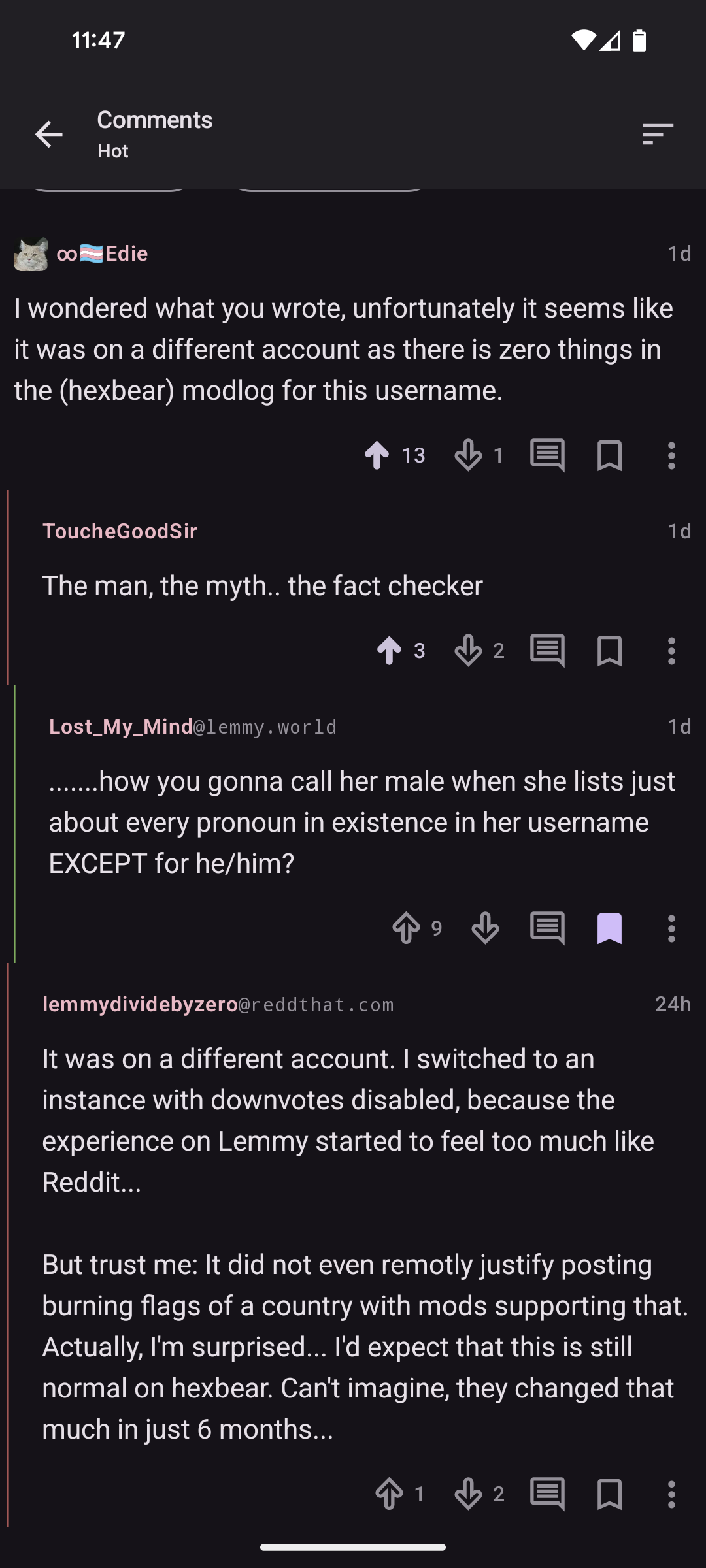The image size is (706, 1568).
Task: Open ToucheGoodSir's user profile
Action: tap(120, 531)
